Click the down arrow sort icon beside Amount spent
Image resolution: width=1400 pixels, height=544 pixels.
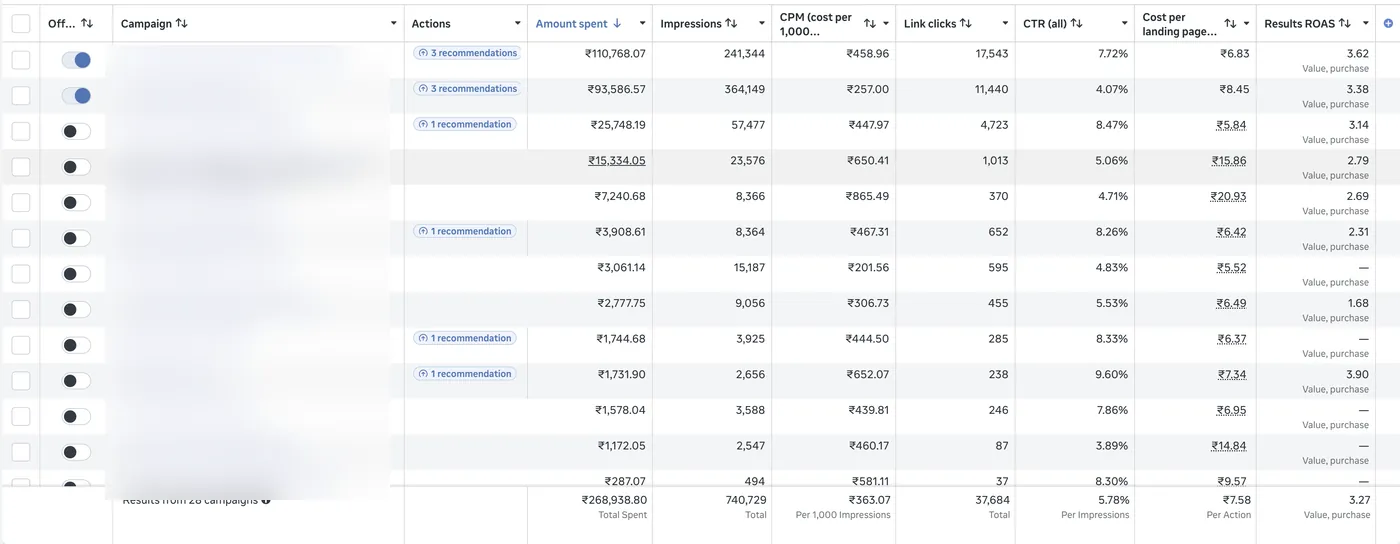coord(617,23)
